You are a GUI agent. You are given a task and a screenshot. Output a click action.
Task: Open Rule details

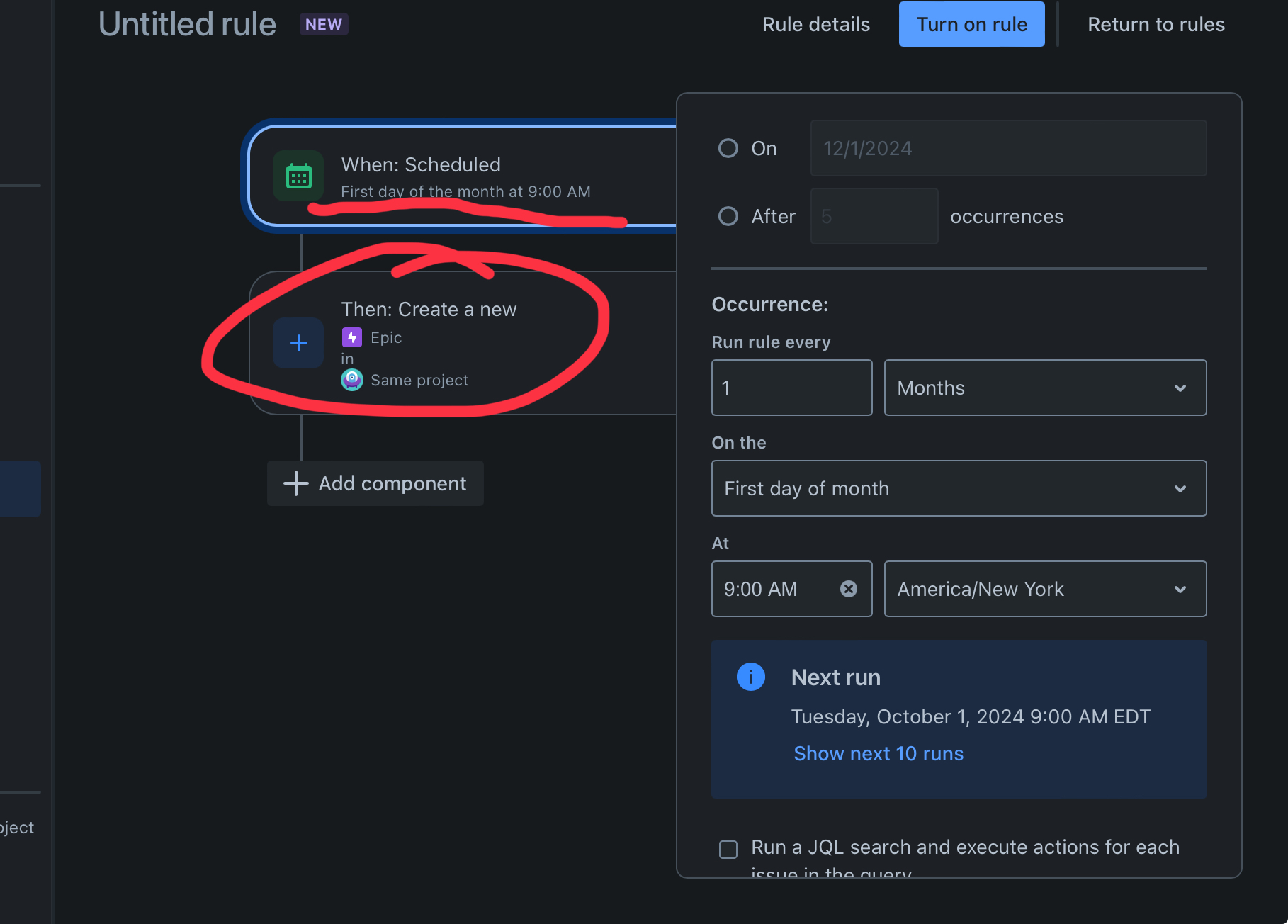click(815, 23)
